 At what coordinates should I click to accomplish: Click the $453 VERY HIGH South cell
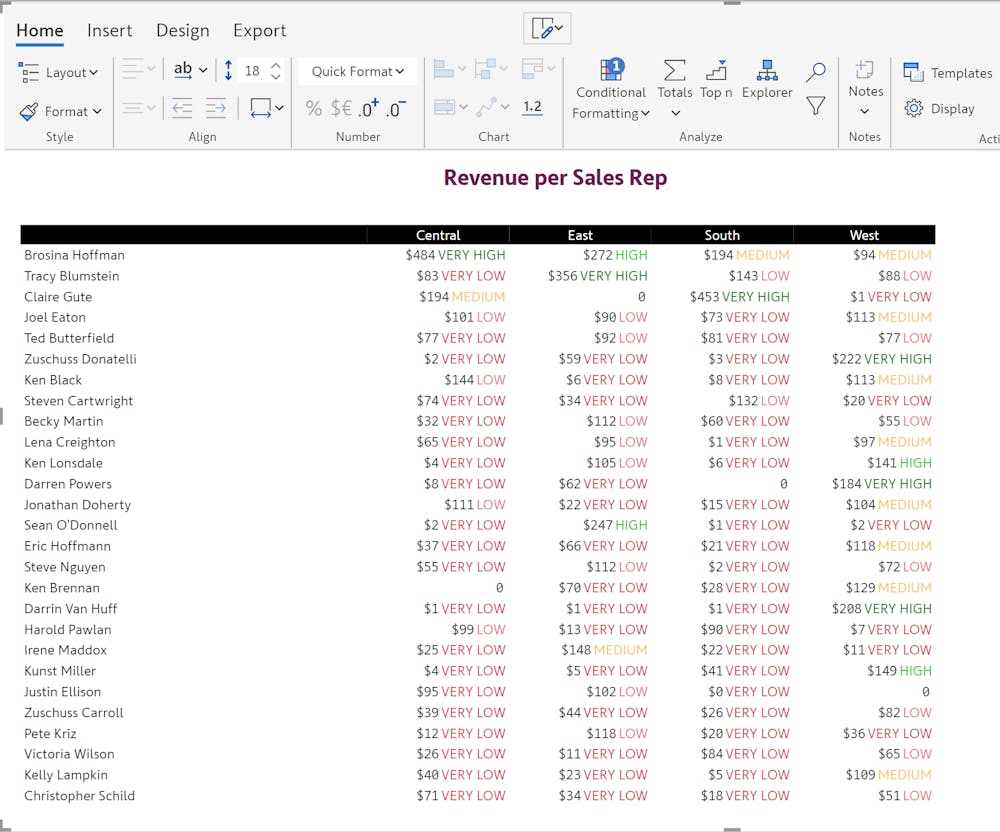pyautogui.click(x=739, y=297)
